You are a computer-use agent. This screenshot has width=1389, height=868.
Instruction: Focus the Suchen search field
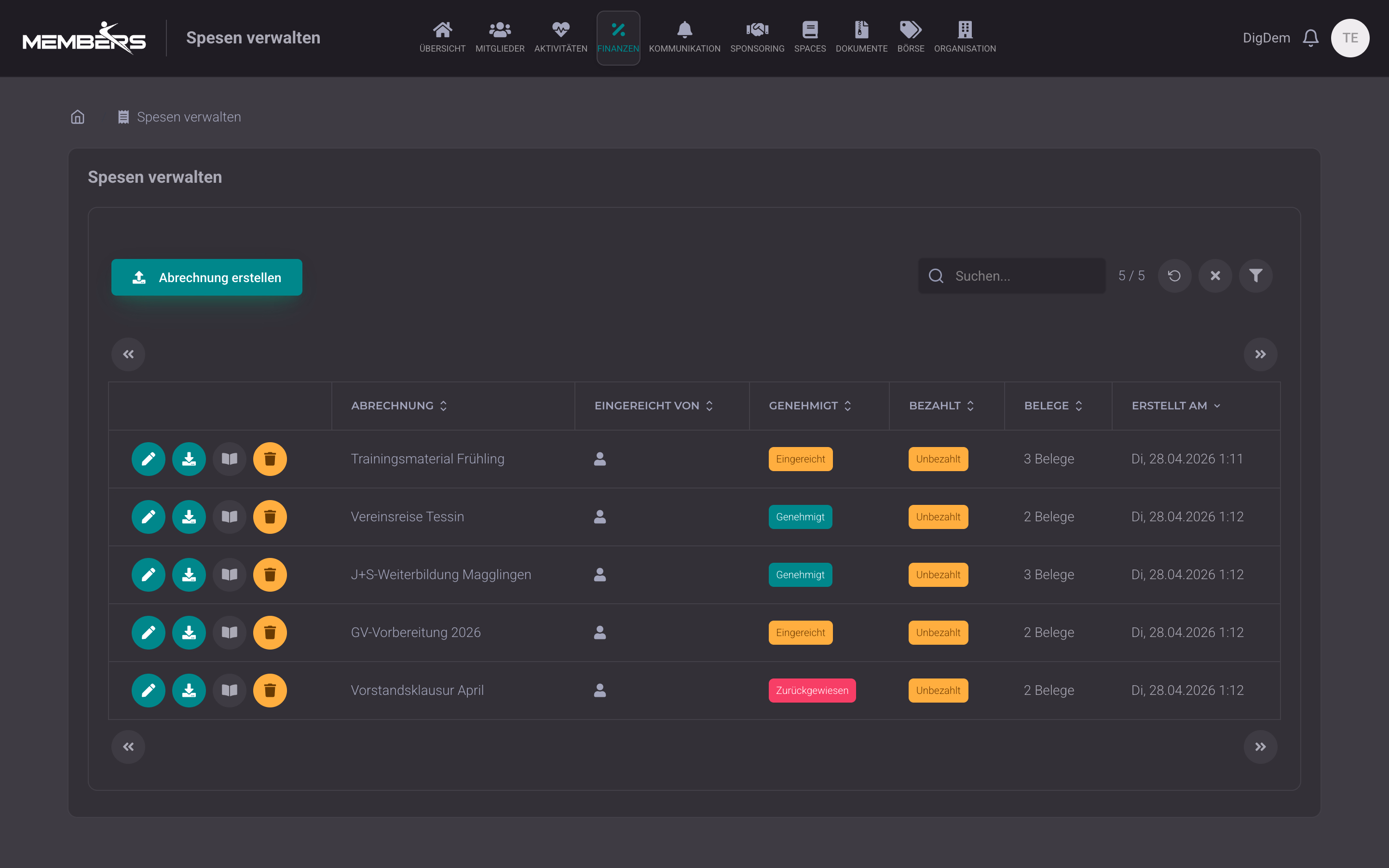1011,276
